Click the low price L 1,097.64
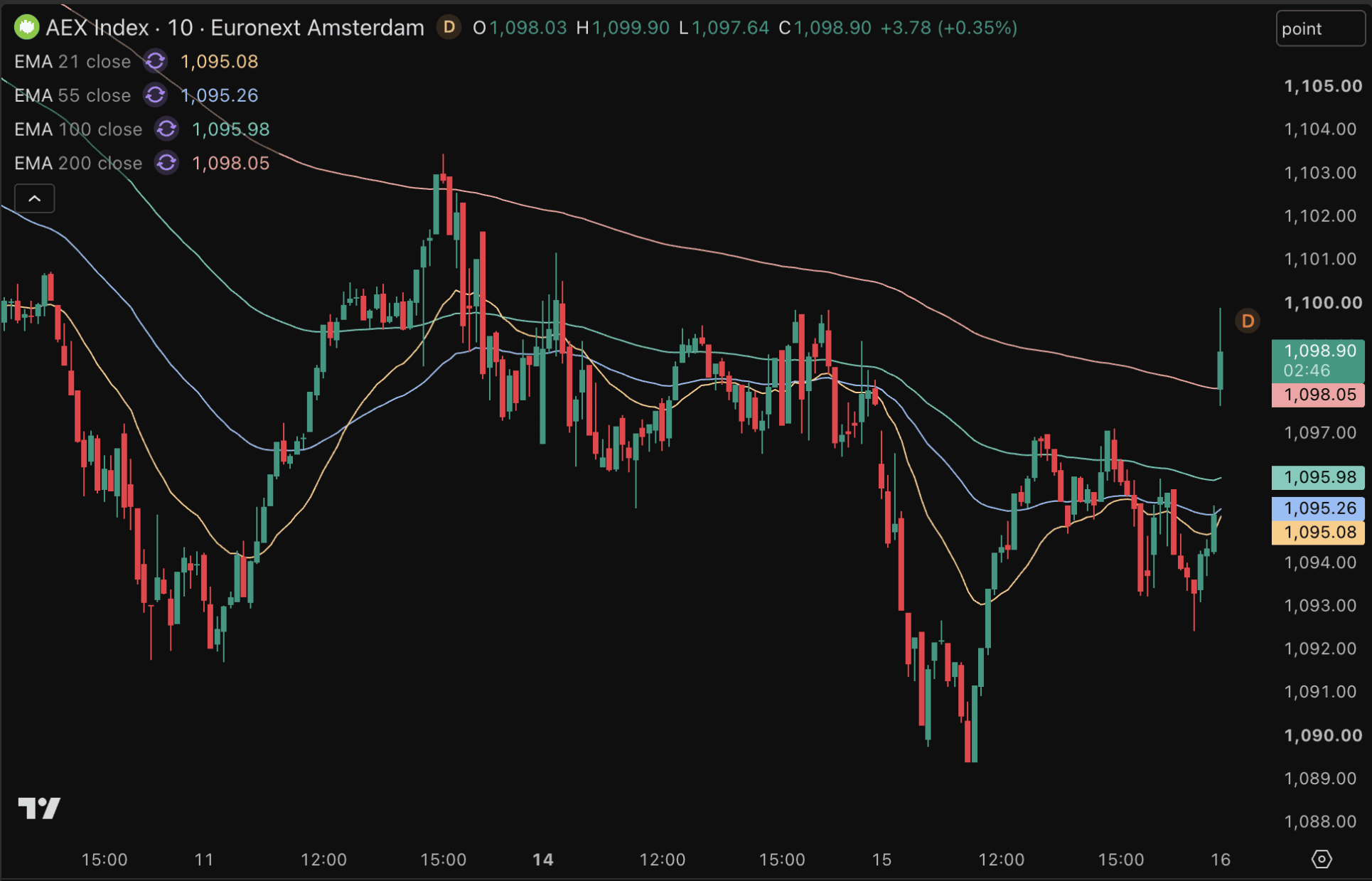 tap(724, 28)
